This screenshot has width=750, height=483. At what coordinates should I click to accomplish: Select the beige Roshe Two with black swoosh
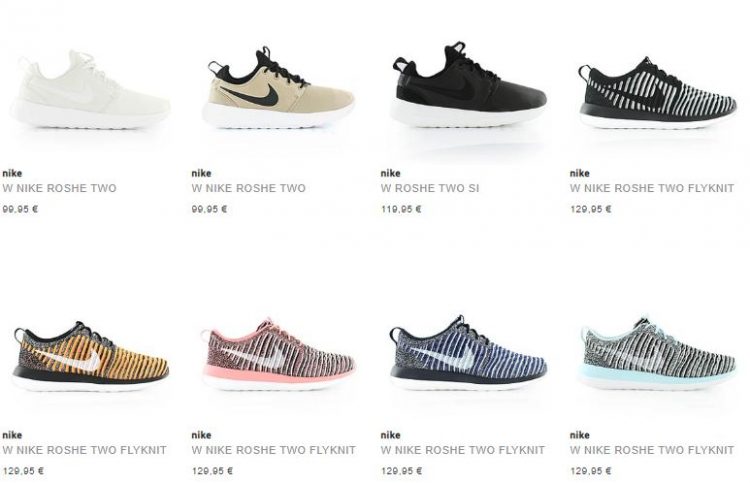tap(278, 87)
